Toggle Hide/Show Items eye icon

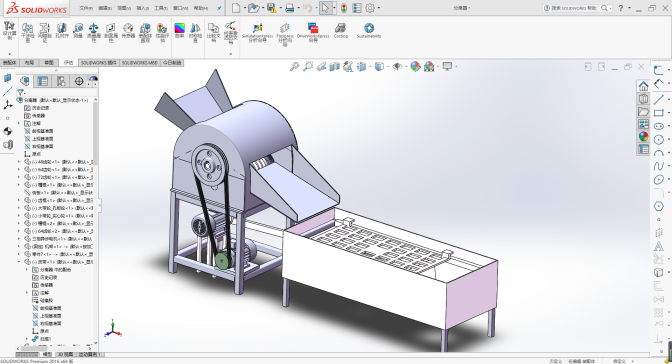coord(397,66)
